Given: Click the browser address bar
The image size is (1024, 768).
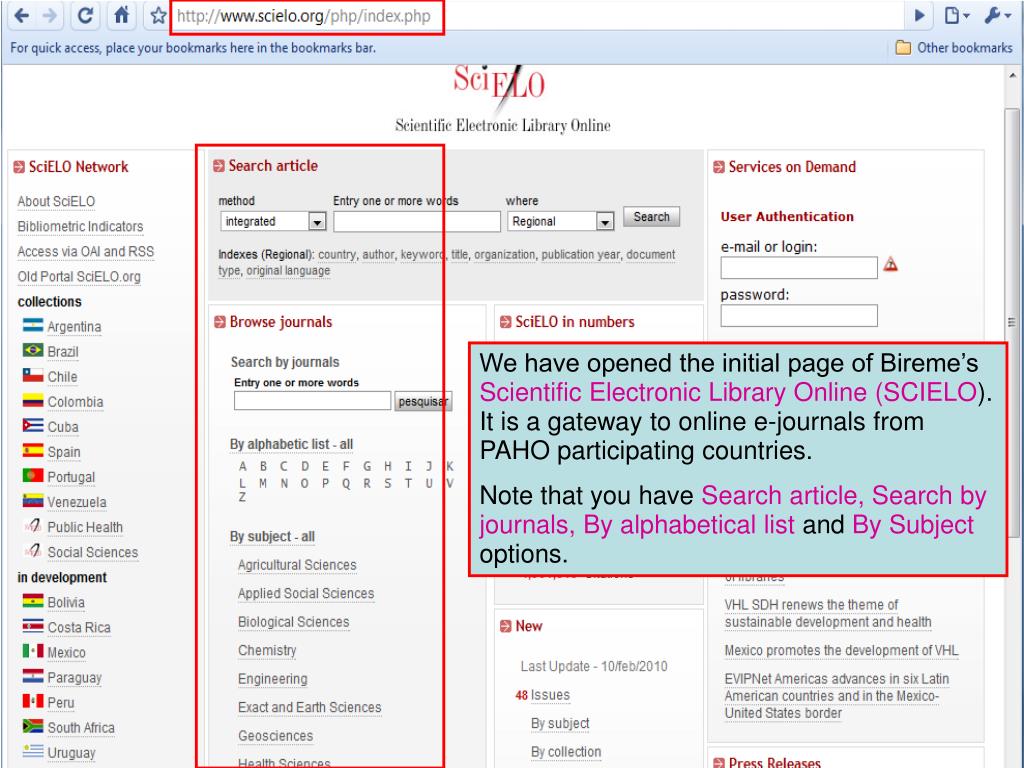Looking at the screenshot, I should 536,16.
